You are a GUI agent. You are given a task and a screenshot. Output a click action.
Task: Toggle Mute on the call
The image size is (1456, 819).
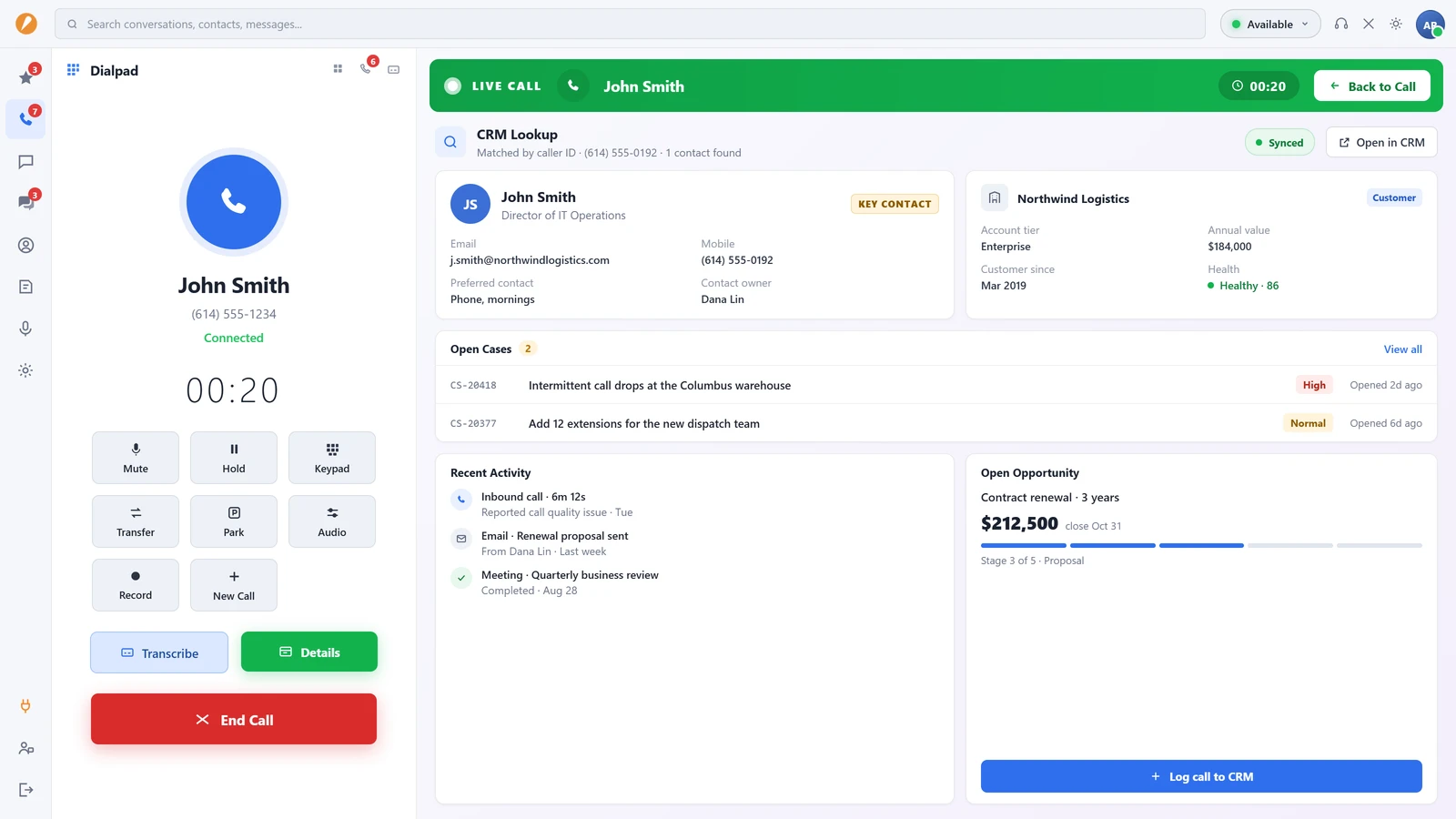[136, 458]
